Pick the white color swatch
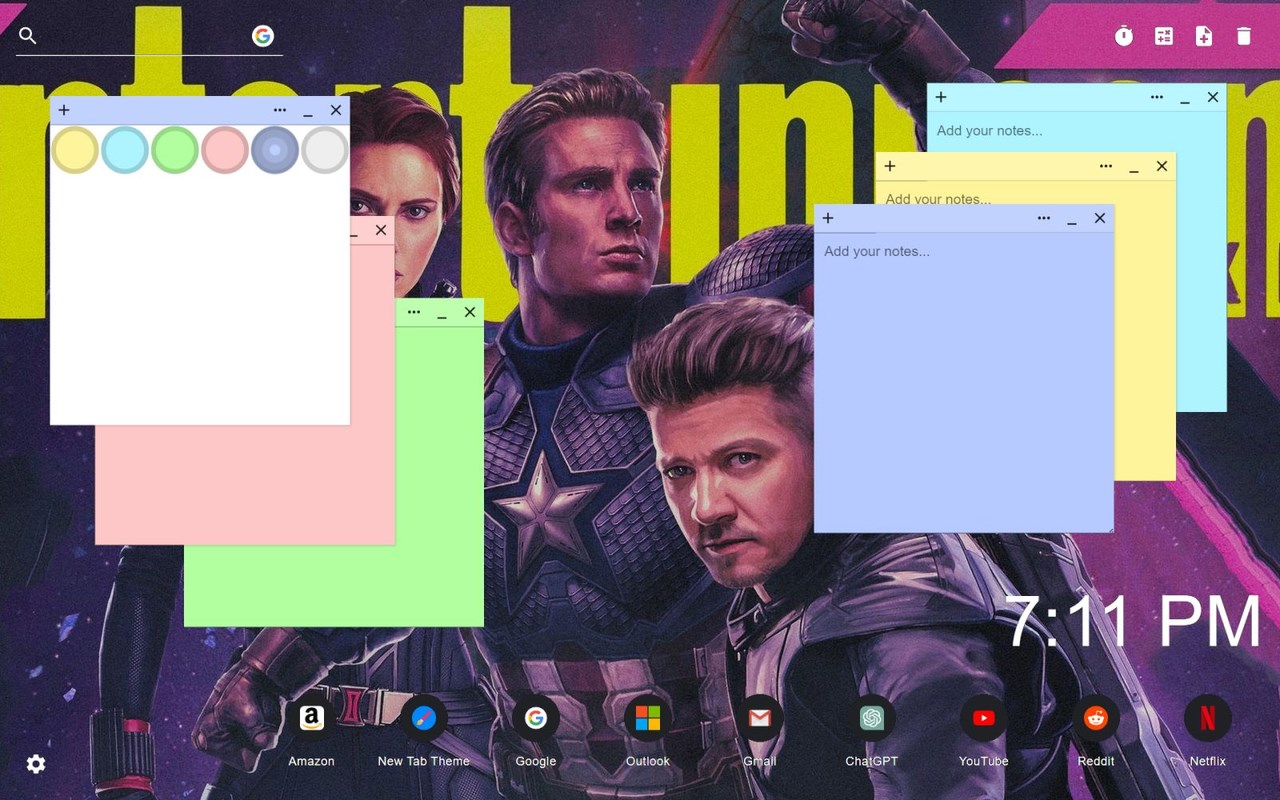1280x800 pixels. (x=325, y=150)
